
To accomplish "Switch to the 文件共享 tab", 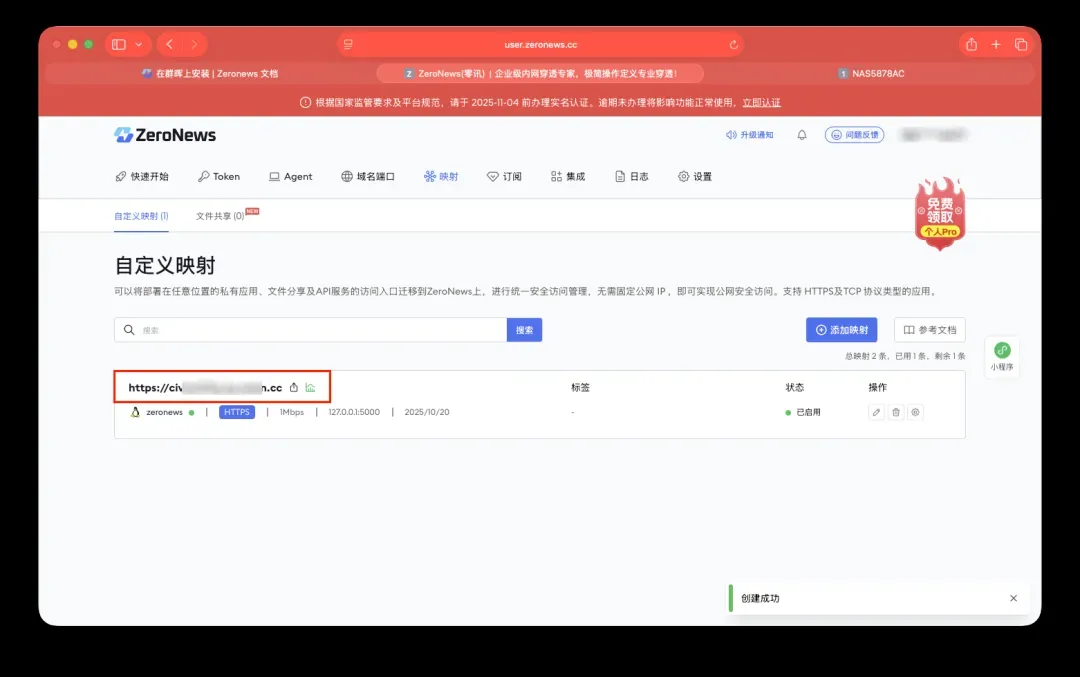I will (x=221, y=216).
